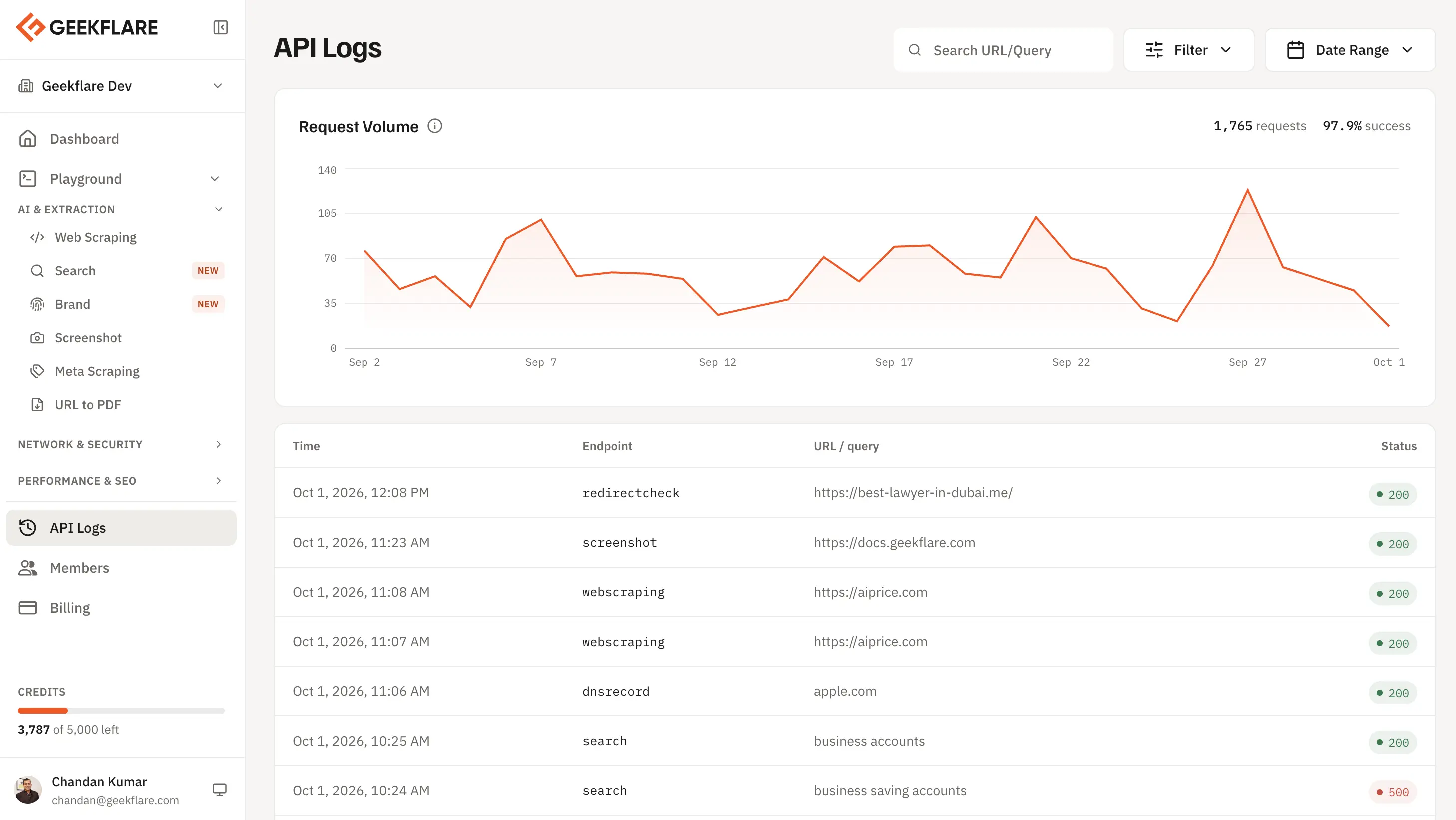Image resolution: width=1456 pixels, height=820 pixels.
Task: Open the https://docs.geekflare.com log URL
Action: click(x=894, y=542)
